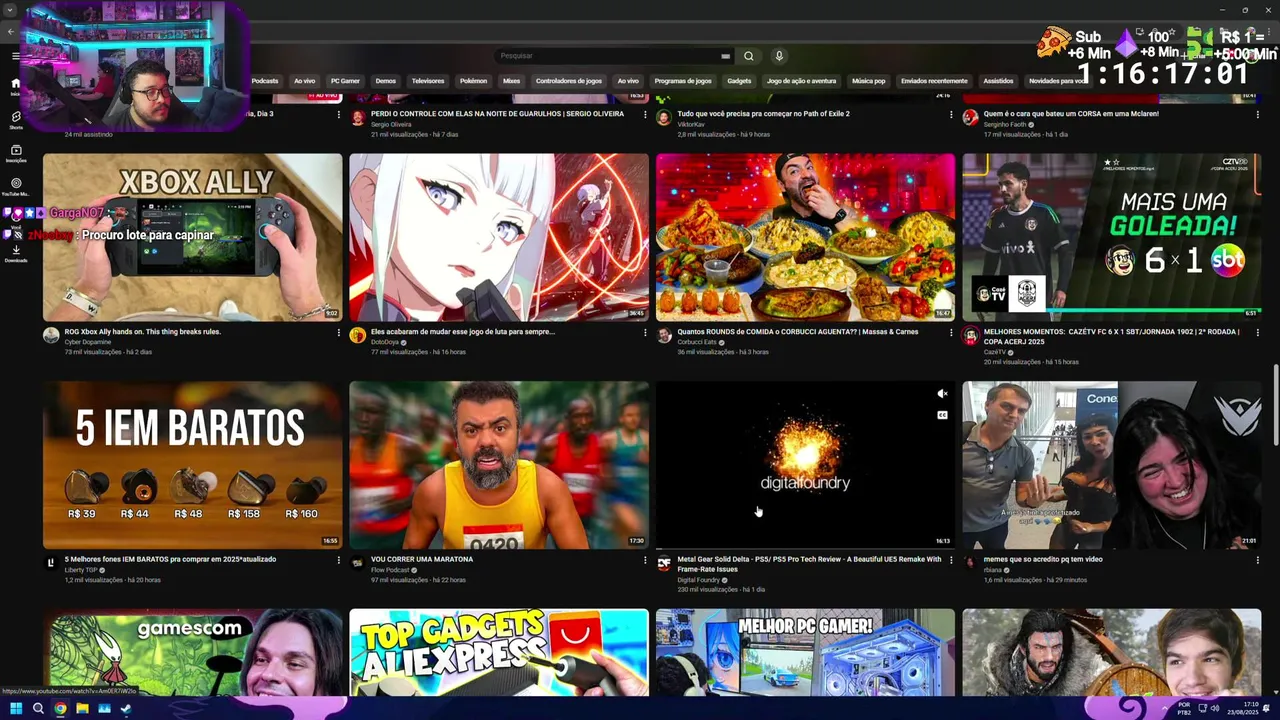The width and height of the screenshot is (1280, 720).
Task: Open the memes reaction video thumbnail
Action: pos(1112,465)
